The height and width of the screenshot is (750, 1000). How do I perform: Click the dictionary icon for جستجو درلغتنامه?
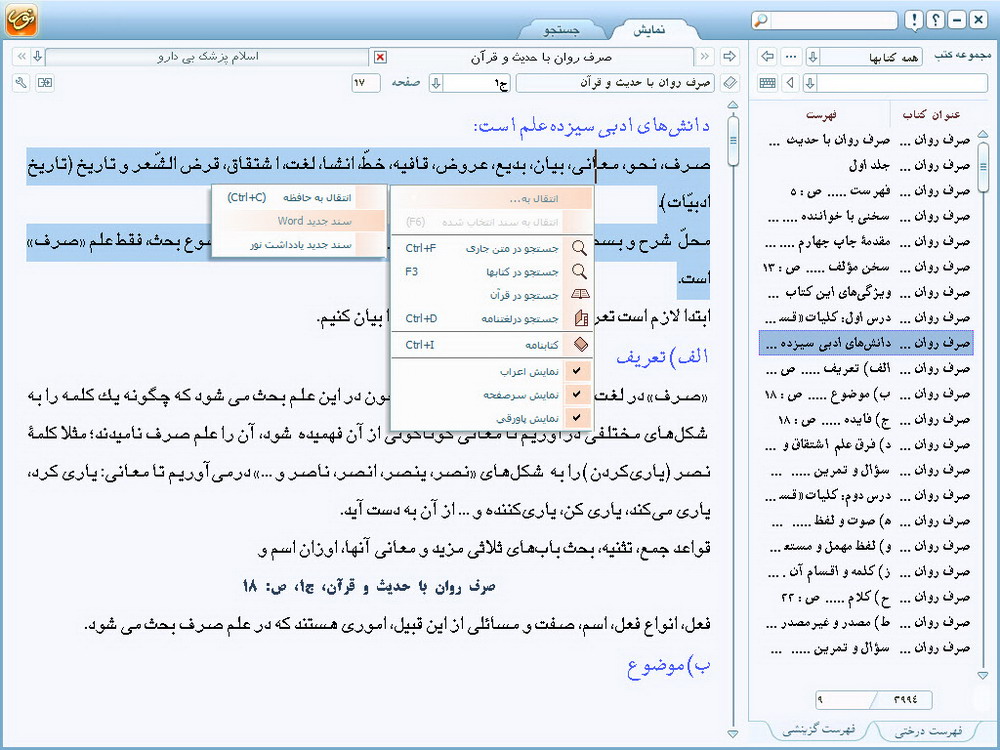click(x=580, y=318)
